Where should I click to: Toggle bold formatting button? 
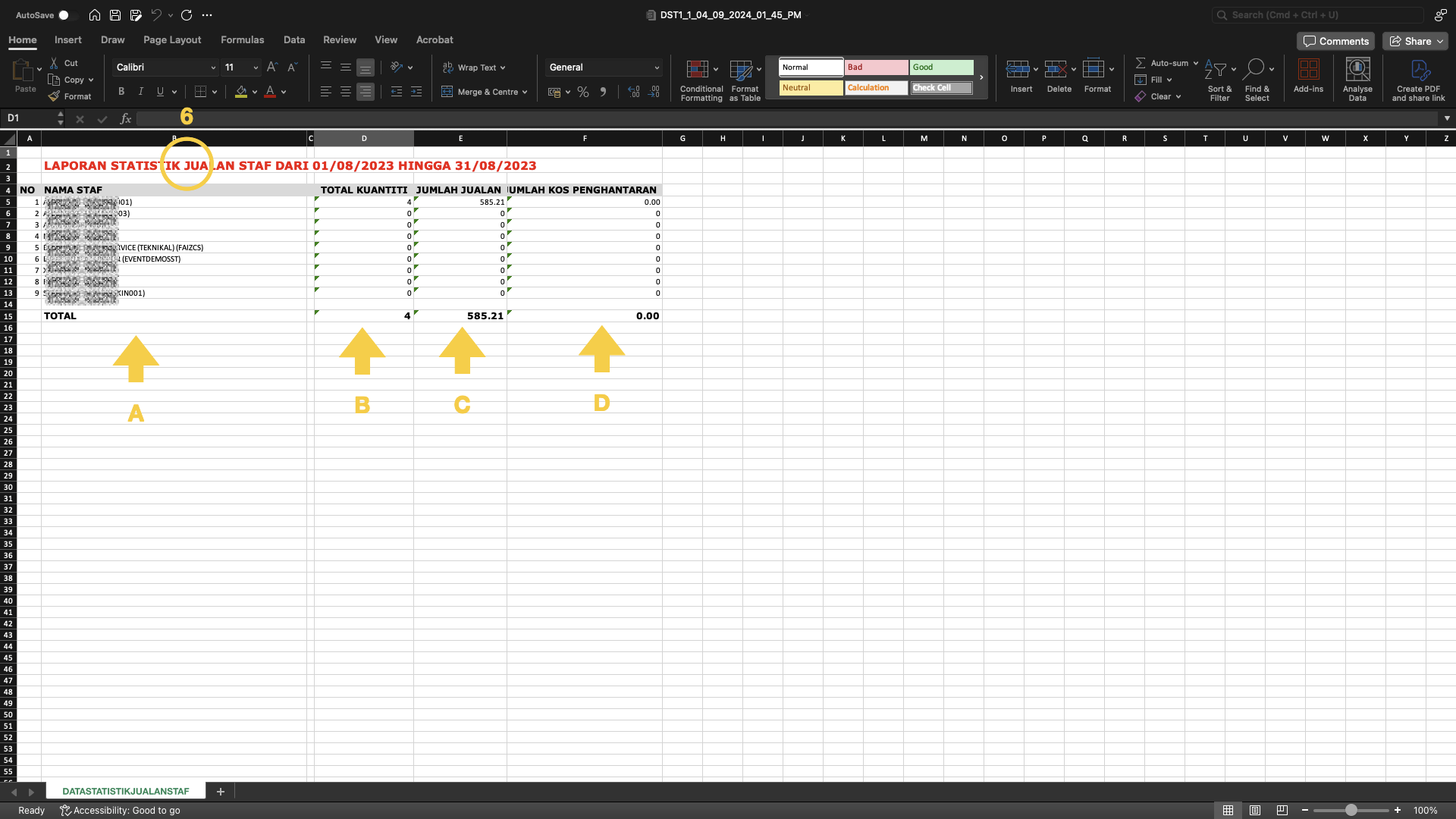point(121,92)
